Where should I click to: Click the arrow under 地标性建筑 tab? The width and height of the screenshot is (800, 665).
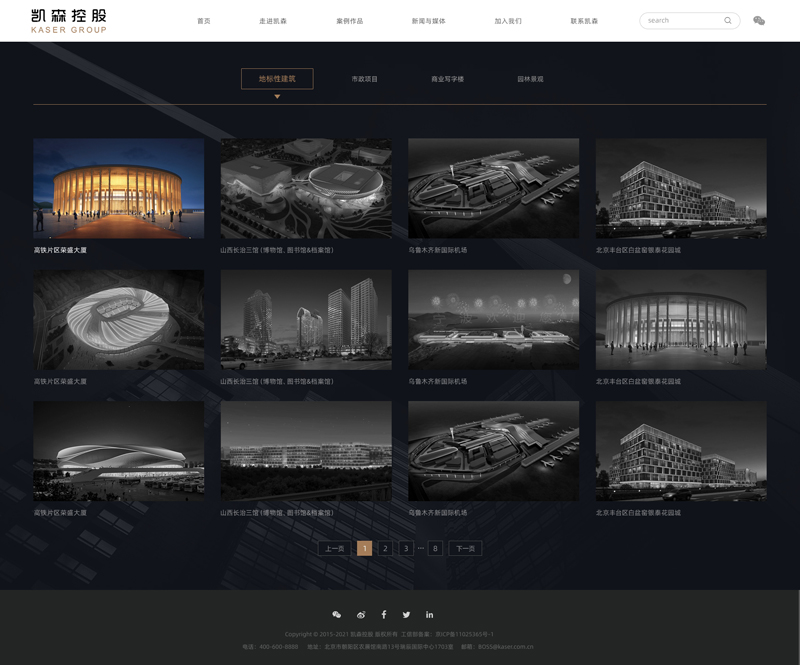tap(277, 97)
